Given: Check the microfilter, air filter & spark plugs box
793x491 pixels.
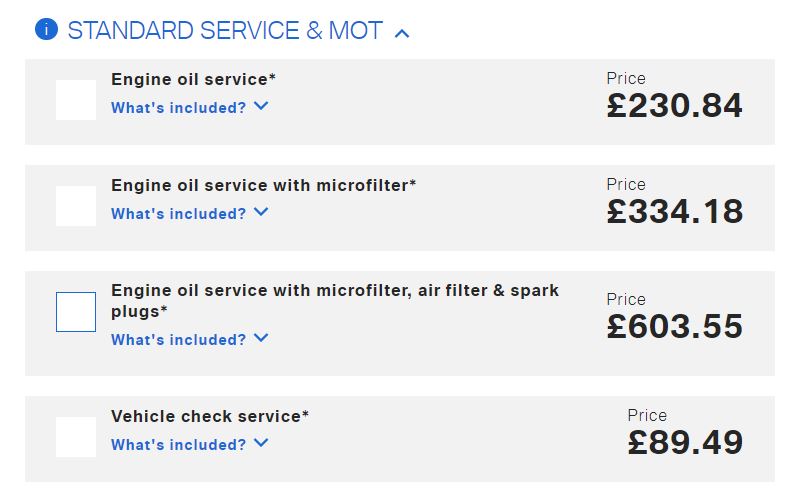Looking at the screenshot, I should pyautogui.click(x=76, y=312).
